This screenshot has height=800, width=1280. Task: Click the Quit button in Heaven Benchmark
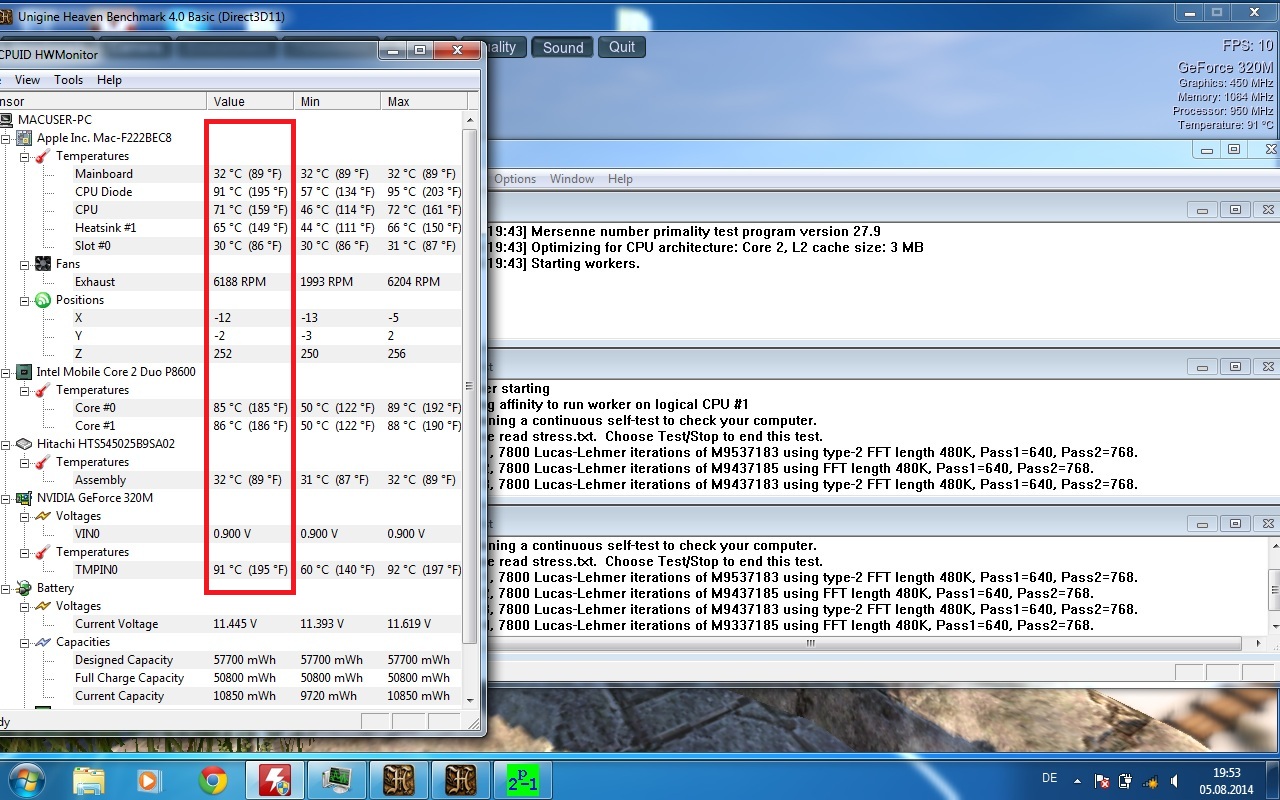[622, 47]
